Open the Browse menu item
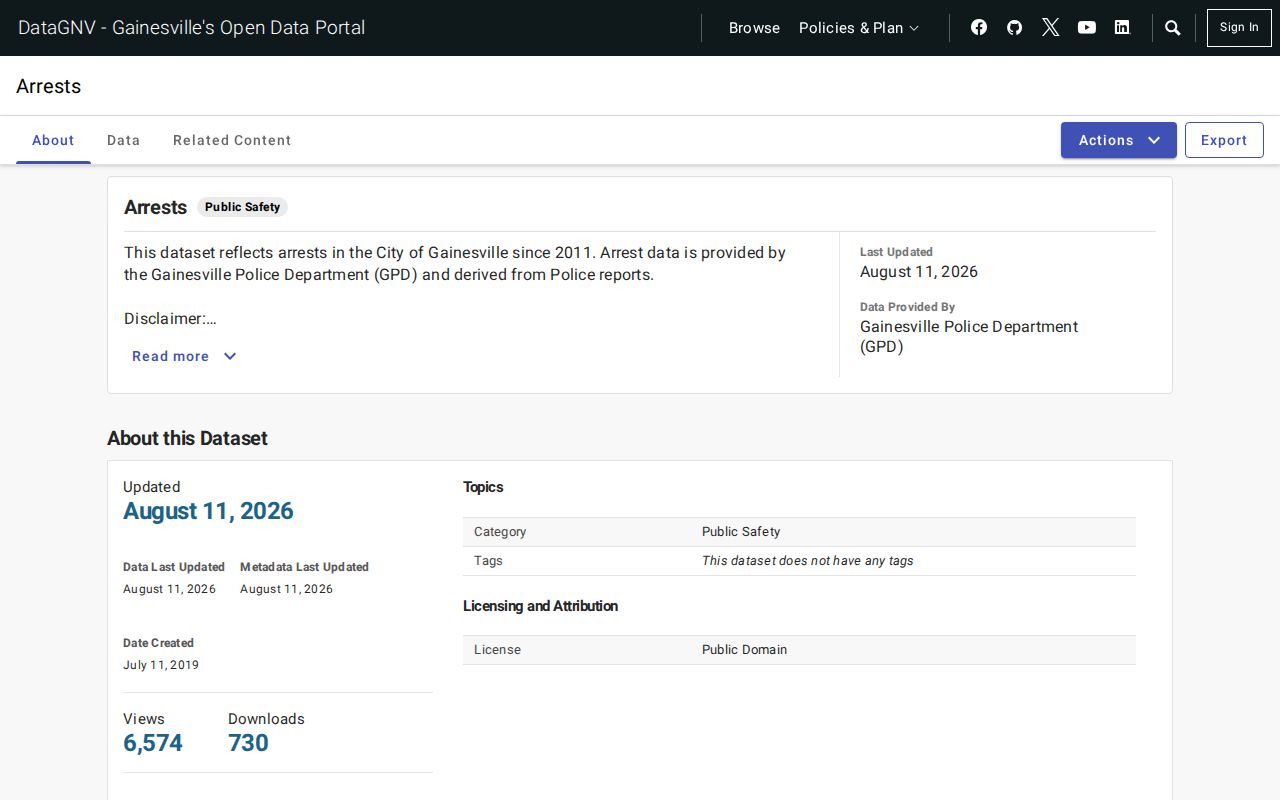 [754, 28]
